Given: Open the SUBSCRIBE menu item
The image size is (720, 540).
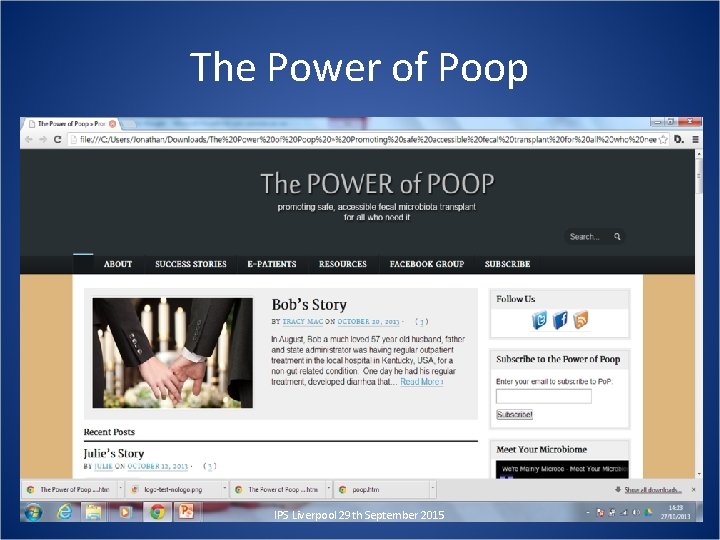Looking at the screenshot, I should point(507,264).
